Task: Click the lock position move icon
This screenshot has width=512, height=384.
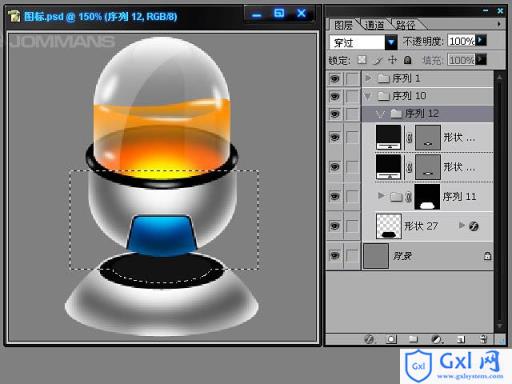Action: (x=393, y=60)
